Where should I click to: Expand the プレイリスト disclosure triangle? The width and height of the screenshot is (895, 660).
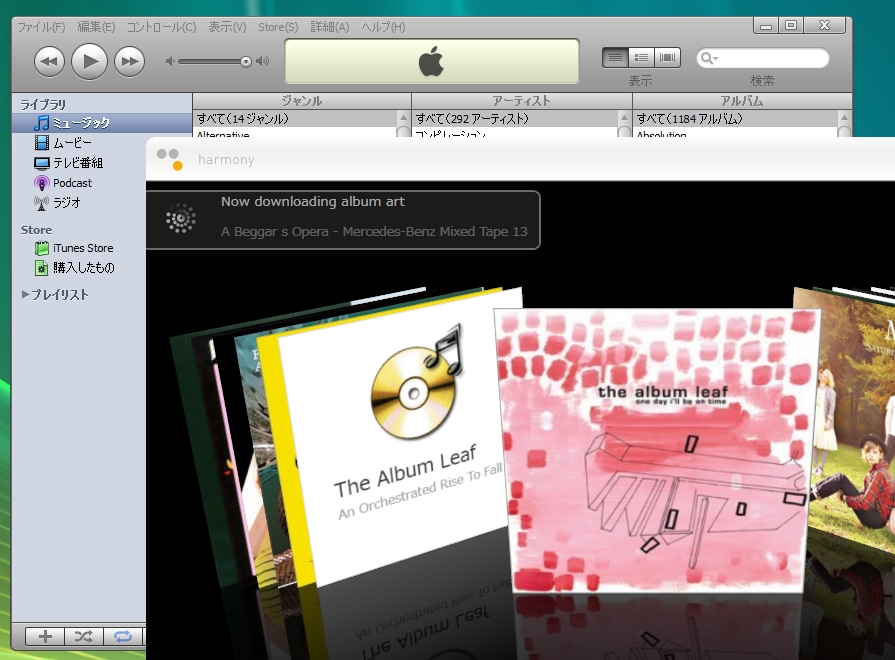point(25,295)
